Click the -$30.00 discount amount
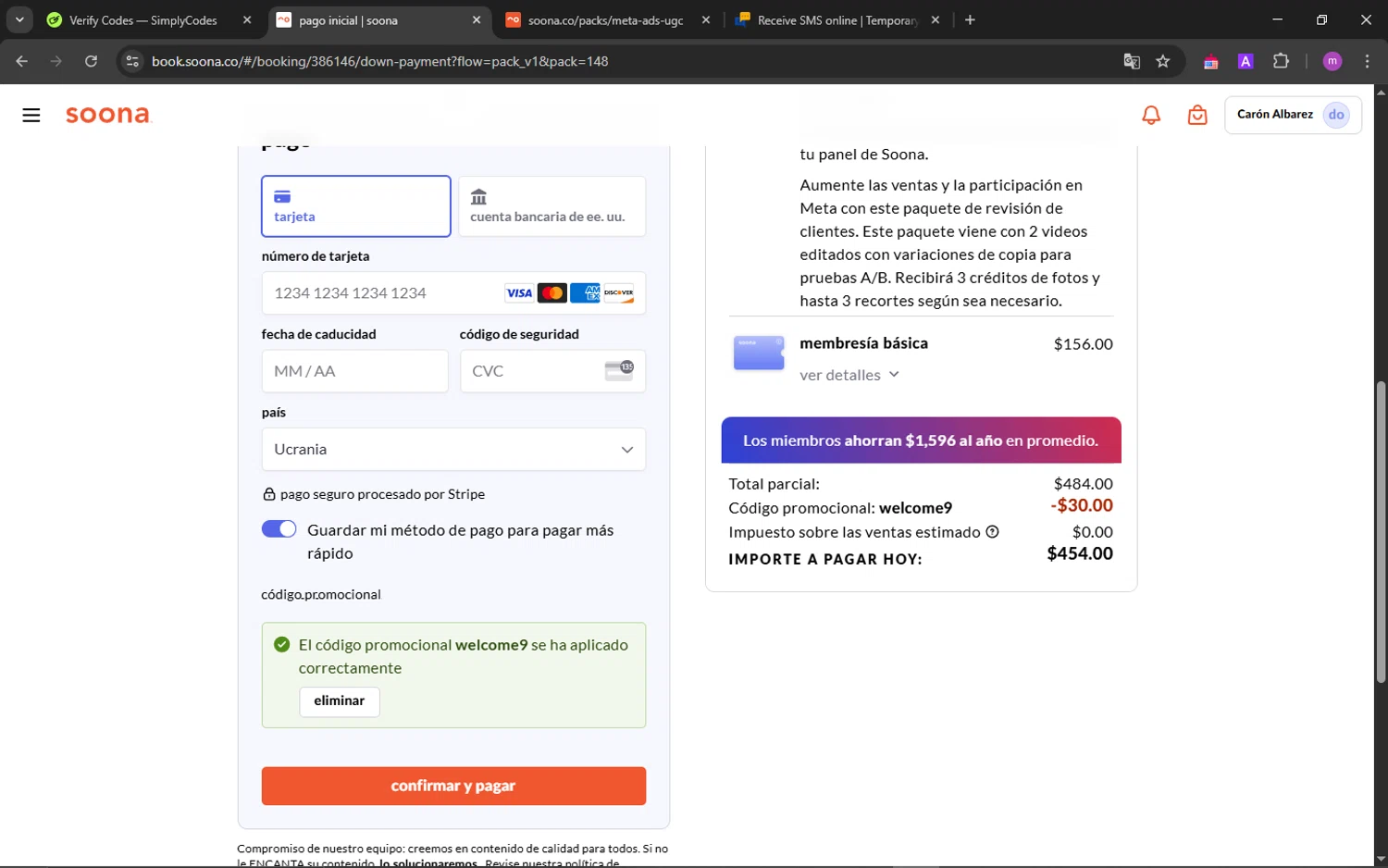 click(1082, 505)
